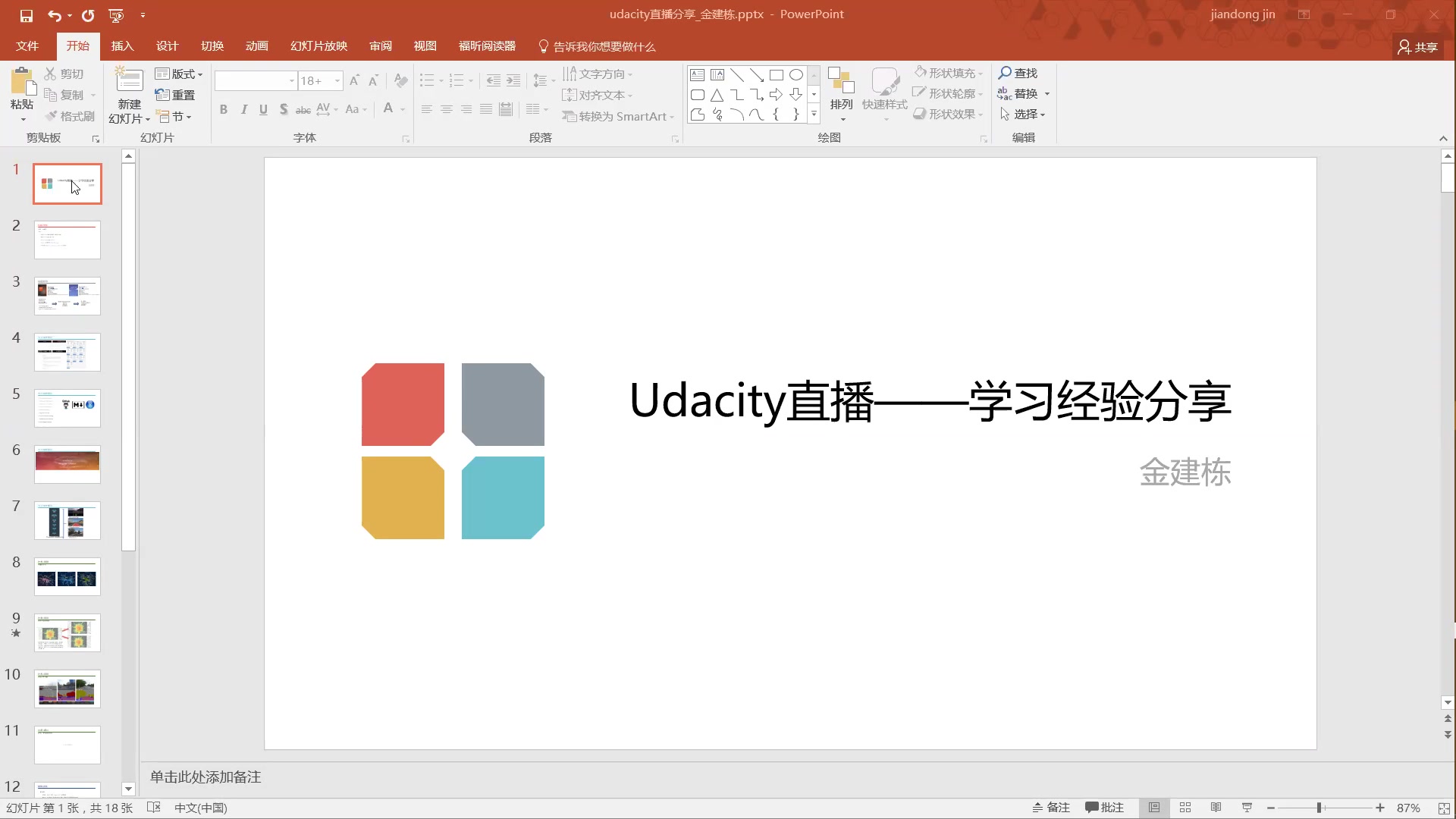1456x819 pixels.
Task: Click the zoom out minus button
Action: click(x=1271, y=808)
